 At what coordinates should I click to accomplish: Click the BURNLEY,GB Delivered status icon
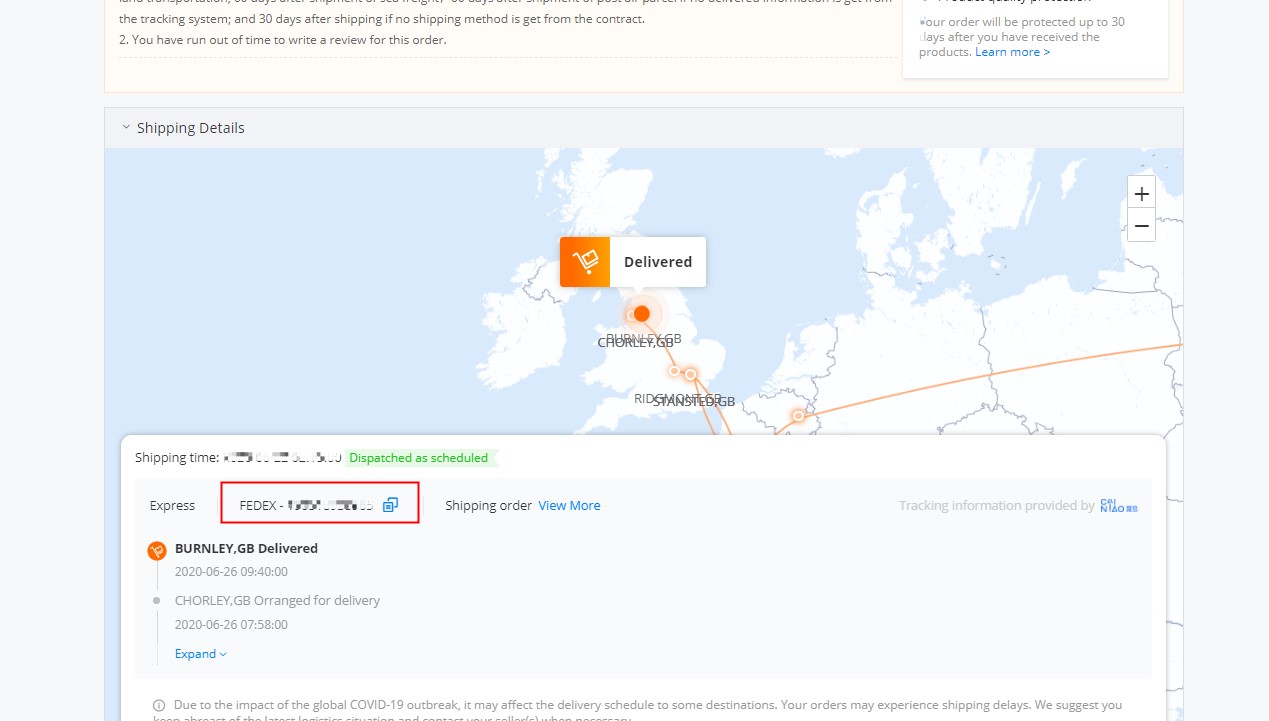pyautogui.click(x=156, y=550)
